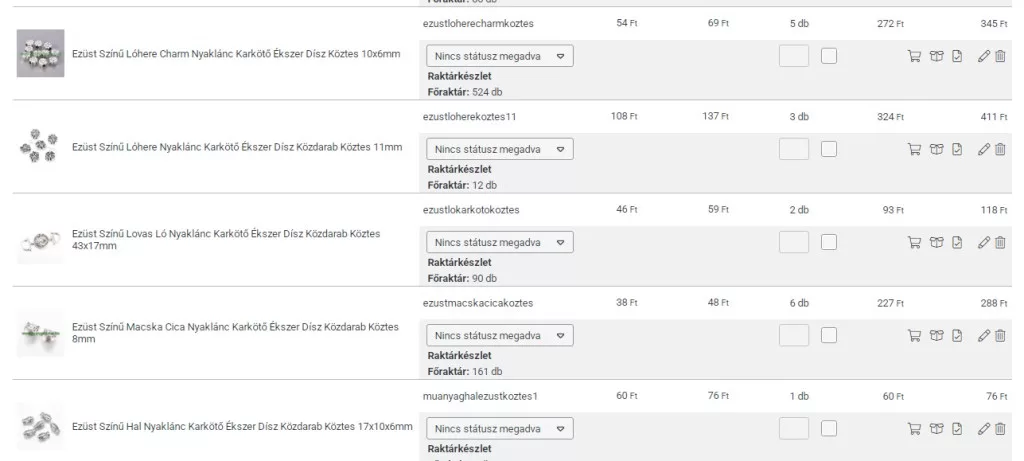Expand 'Nincs státusz megadva' for ezustloherekoztes11
This screenshot has height=461, width=1024.
[500, 150]
